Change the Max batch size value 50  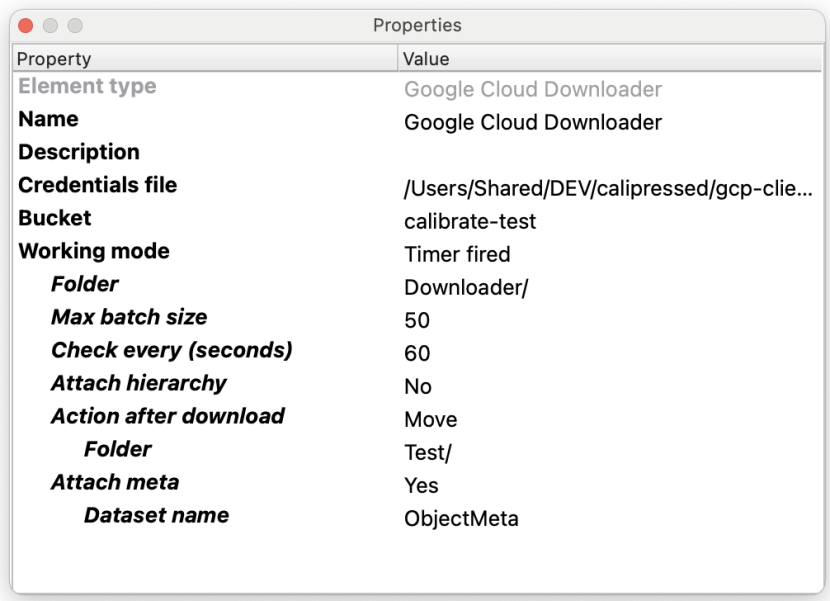(417, 321)
